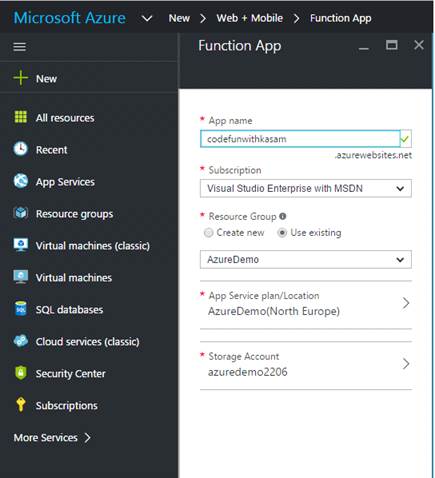Click azuredemo2206 storage value

(247, 372)
